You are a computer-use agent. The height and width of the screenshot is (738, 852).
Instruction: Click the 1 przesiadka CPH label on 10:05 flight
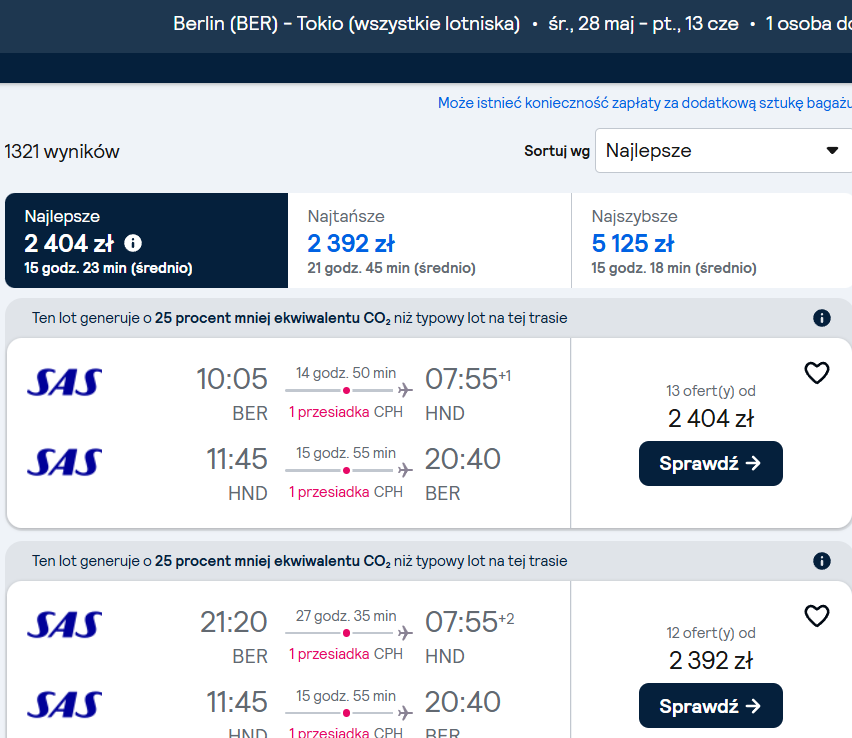point(346,412)
